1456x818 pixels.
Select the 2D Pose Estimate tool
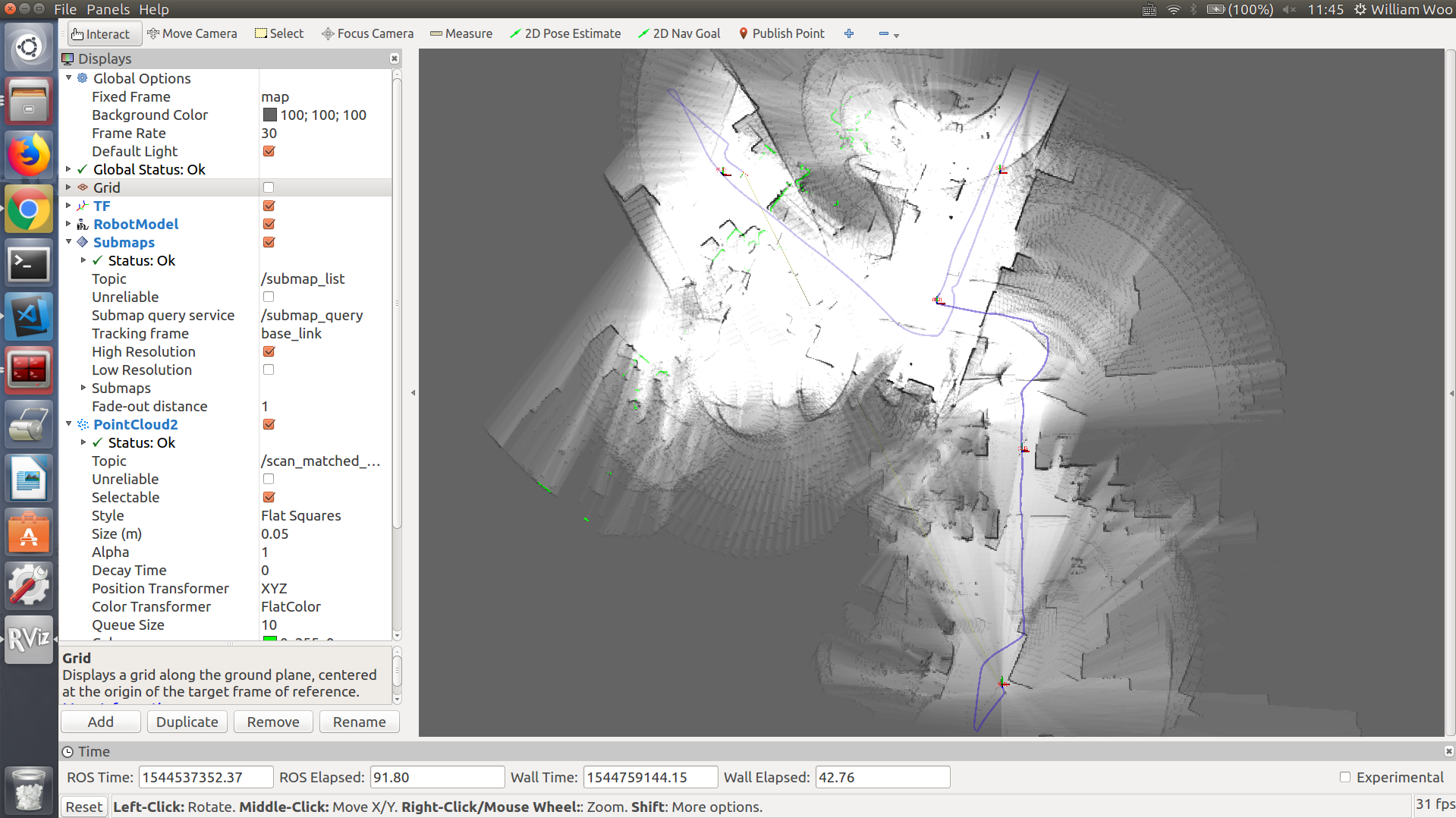pos(565,33)
